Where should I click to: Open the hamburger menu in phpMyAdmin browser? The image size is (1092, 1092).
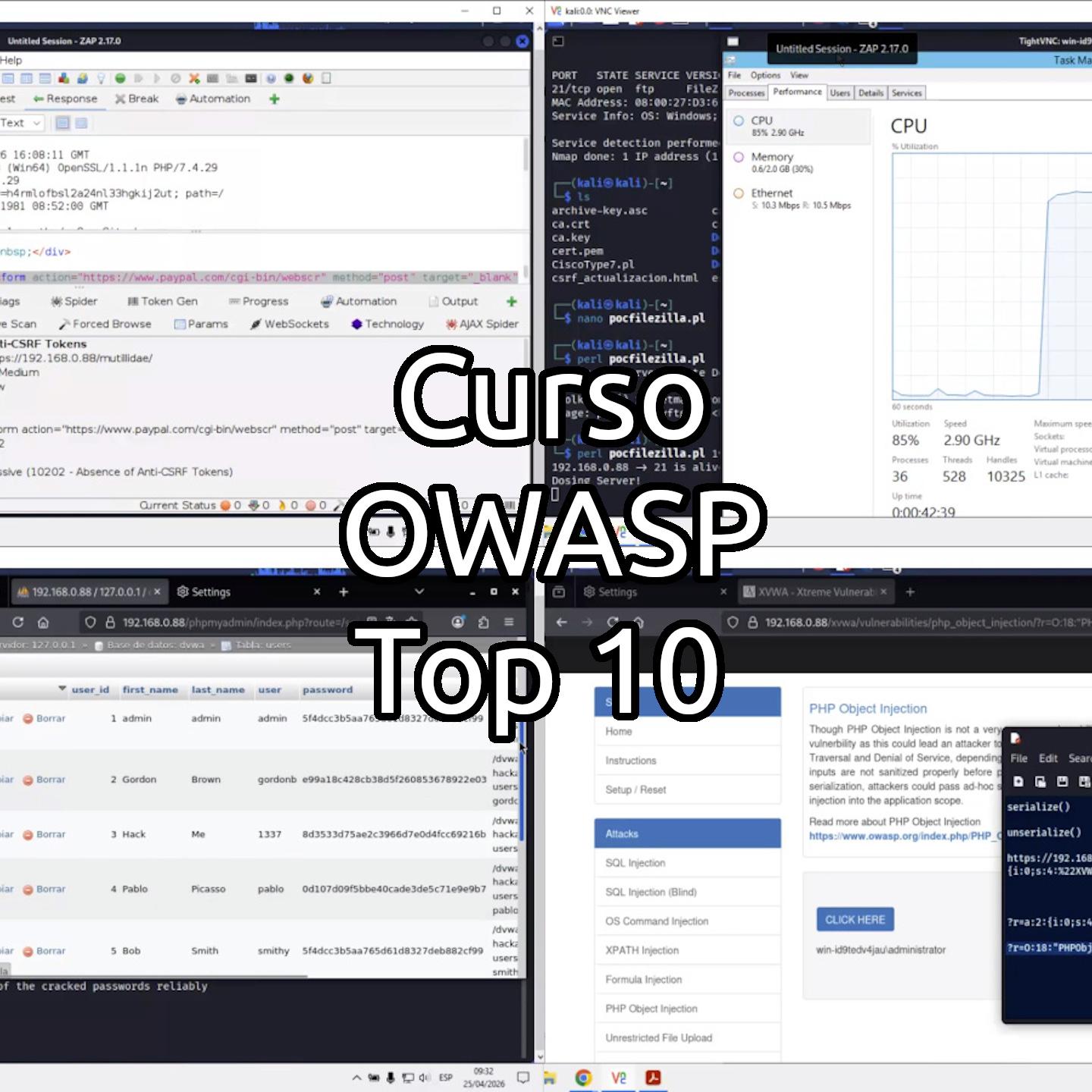pyautogui.click(x=509, y=623)
